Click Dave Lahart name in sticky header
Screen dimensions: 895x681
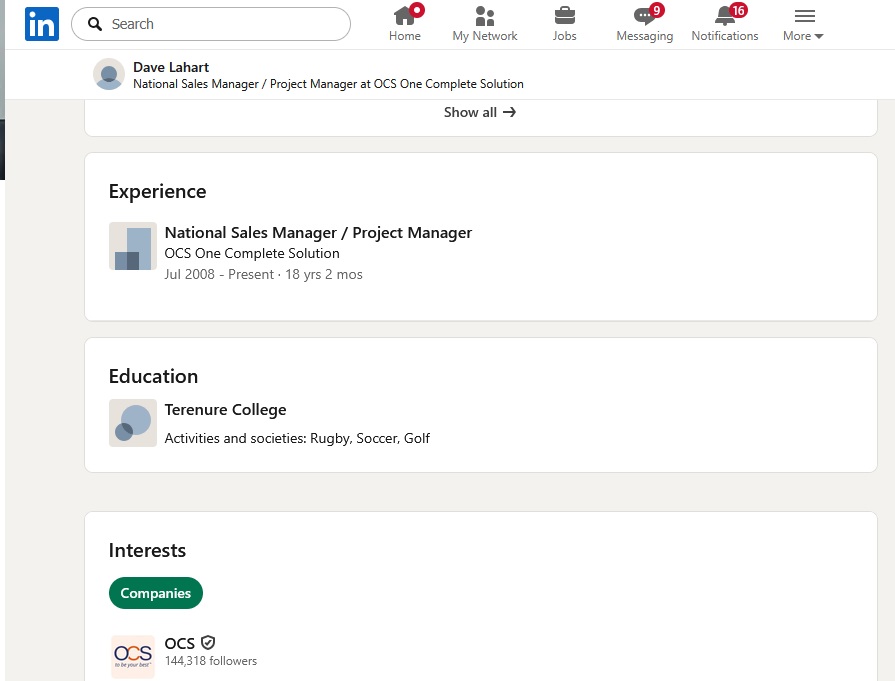pyautogui.click(x=171, y=67)
